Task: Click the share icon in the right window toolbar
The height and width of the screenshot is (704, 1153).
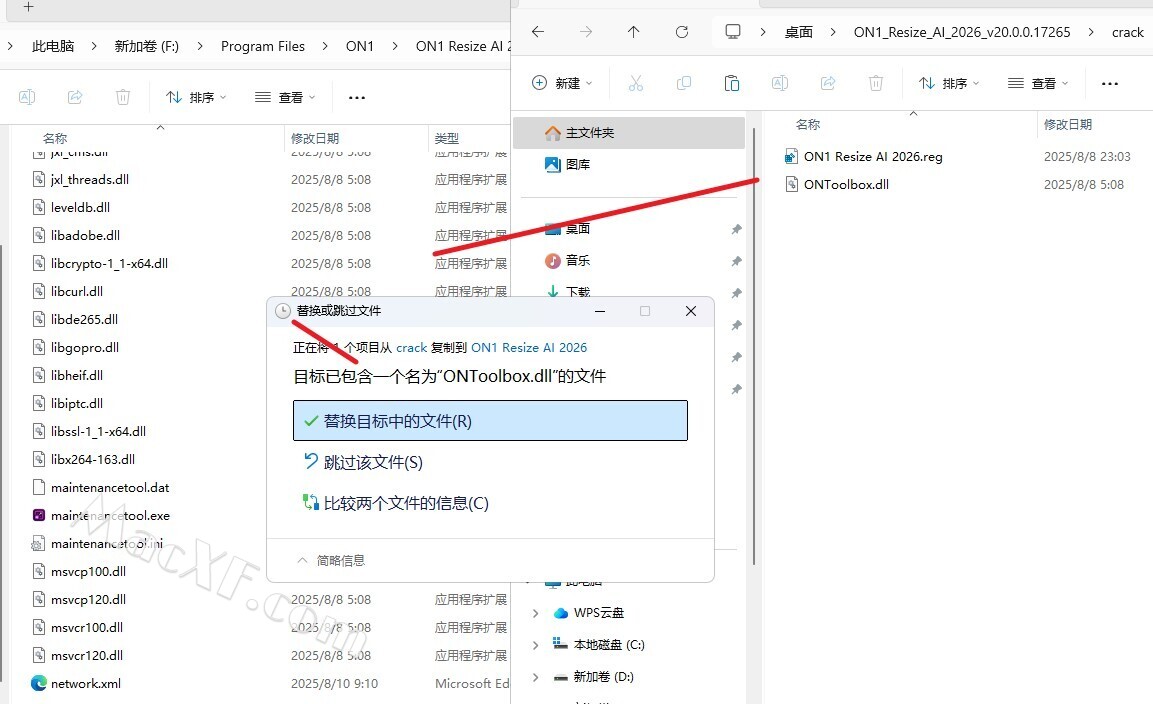Action: click(x=828, y=83)
